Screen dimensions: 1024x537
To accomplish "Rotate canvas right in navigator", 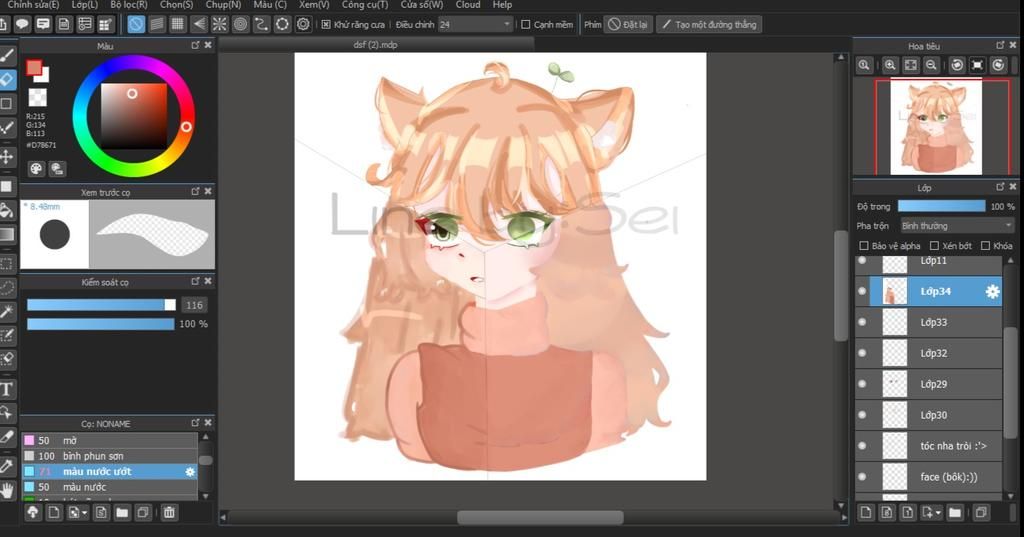I will (x=998, y=65).
